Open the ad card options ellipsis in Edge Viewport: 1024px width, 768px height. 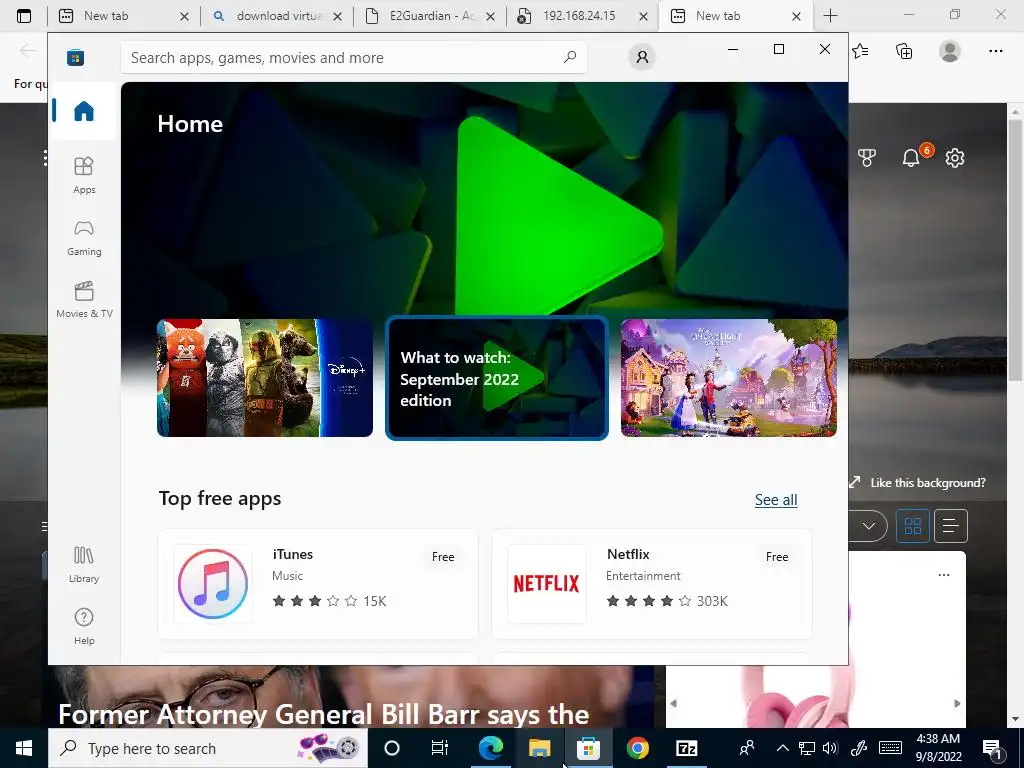point(944,575)
